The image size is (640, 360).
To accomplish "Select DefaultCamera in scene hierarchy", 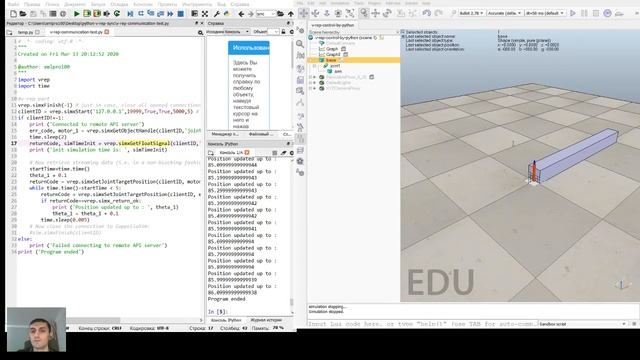I will click(x=340, y=43).
